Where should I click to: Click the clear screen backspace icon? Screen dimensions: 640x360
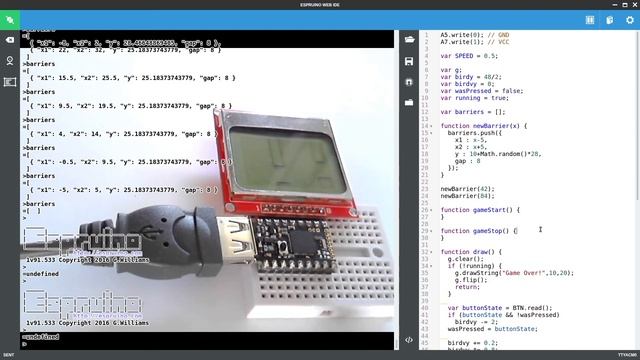point(10,40)
